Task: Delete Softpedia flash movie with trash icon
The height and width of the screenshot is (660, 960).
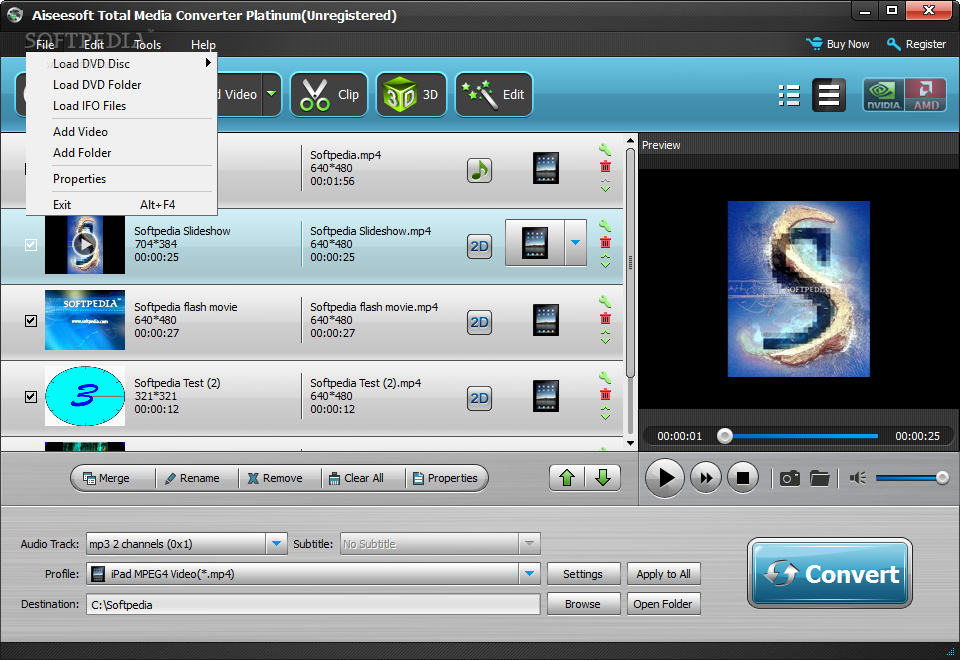Action: [605, 318]
